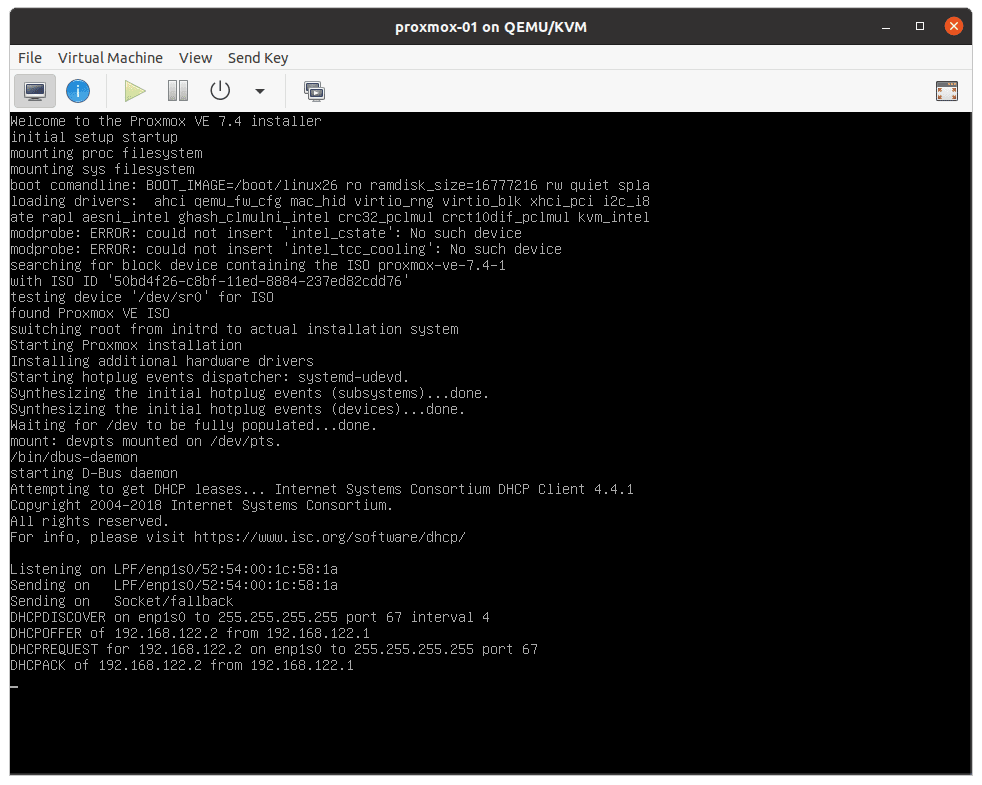Image resolution: width=982 pixels, height=785 pixels.
Task: Click 'DHCPREQUEST for 192.168.122.2' line
Action: (x=274, y=649)
